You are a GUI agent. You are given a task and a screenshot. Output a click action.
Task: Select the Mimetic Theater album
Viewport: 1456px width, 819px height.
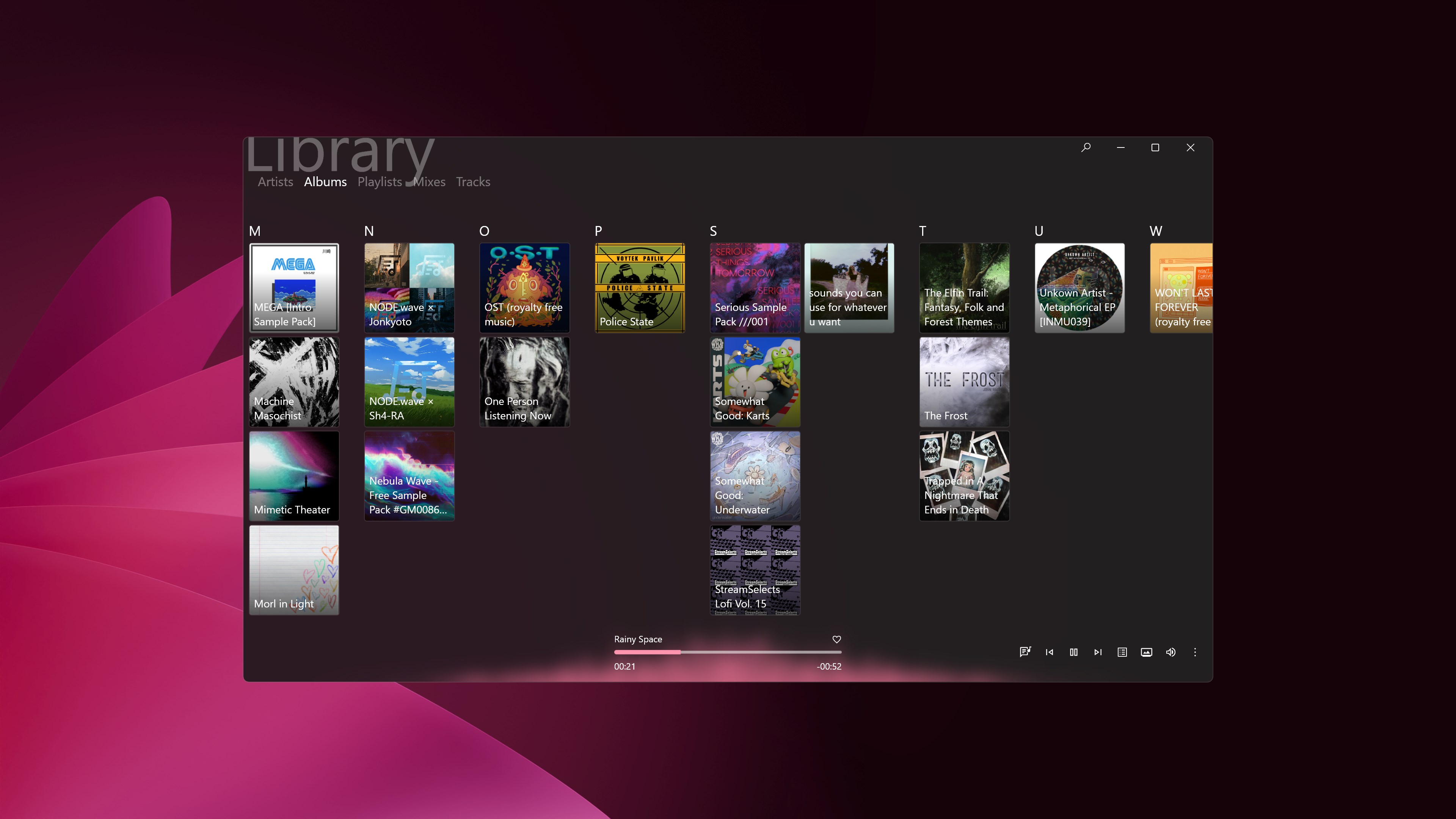[x=294, y=475]
